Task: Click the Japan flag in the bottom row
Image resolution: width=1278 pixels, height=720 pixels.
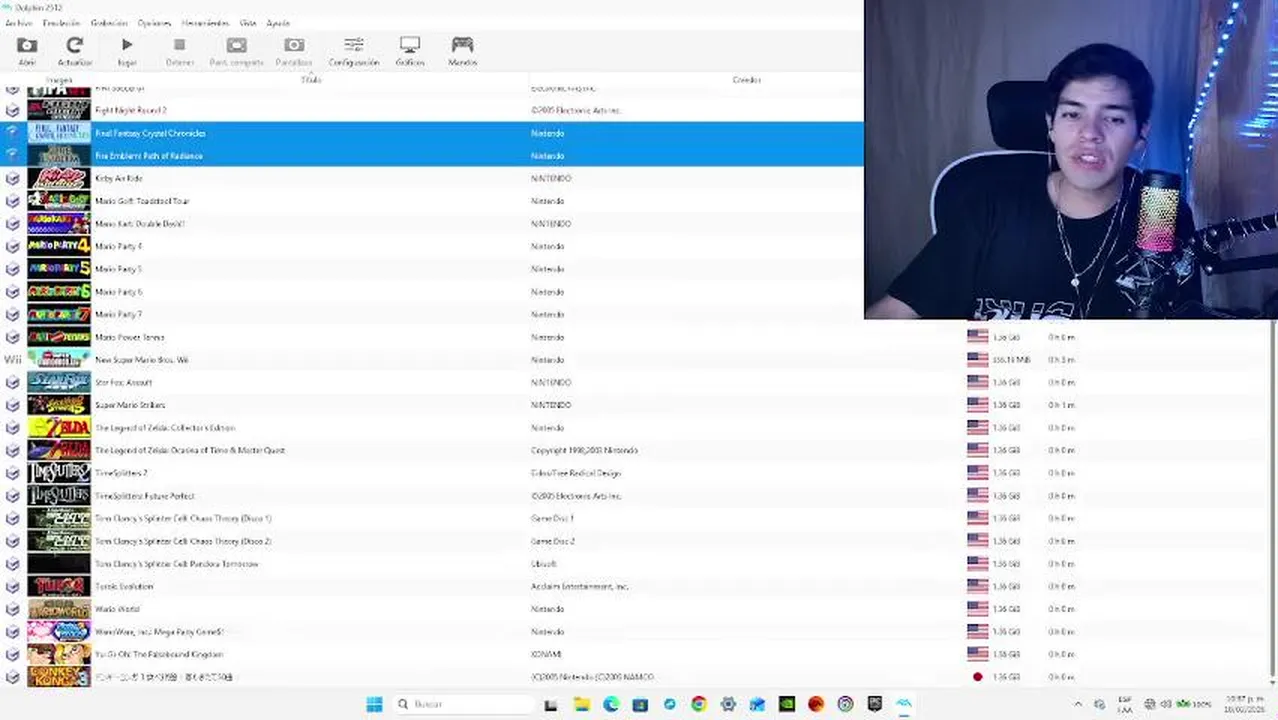Action: [977, 677]
